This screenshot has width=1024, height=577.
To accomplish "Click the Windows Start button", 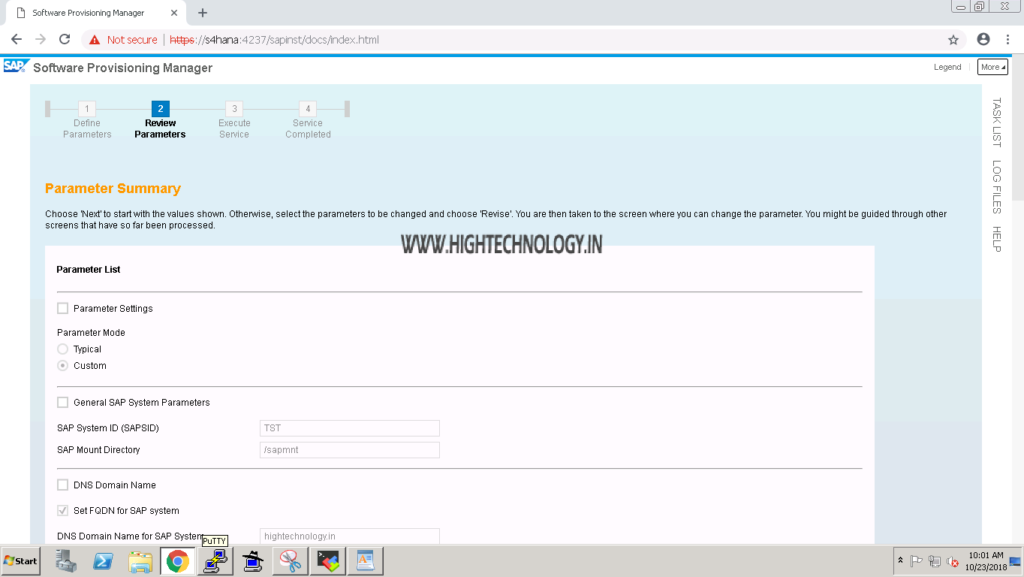I will pos(20,561).
